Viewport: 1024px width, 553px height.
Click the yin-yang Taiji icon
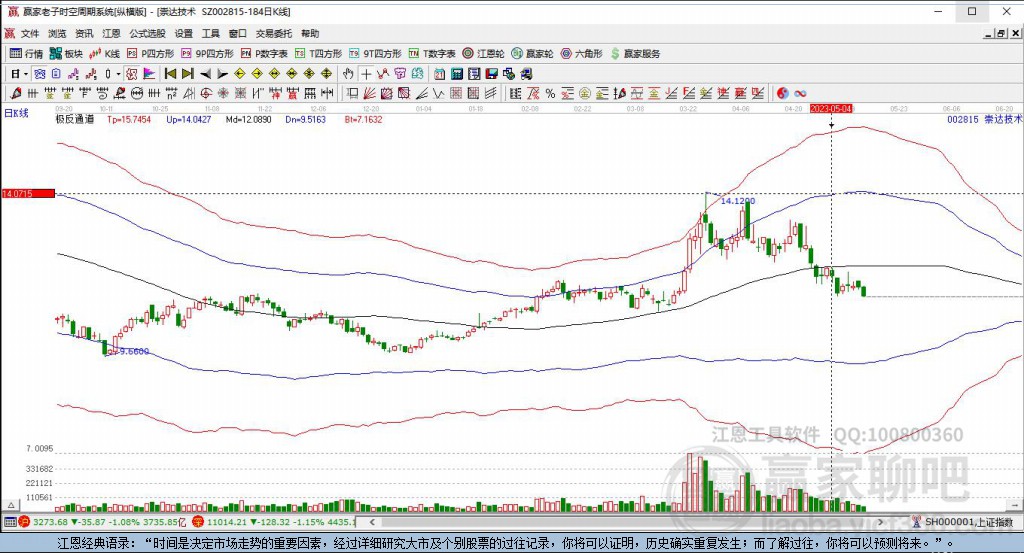(783, 93)
